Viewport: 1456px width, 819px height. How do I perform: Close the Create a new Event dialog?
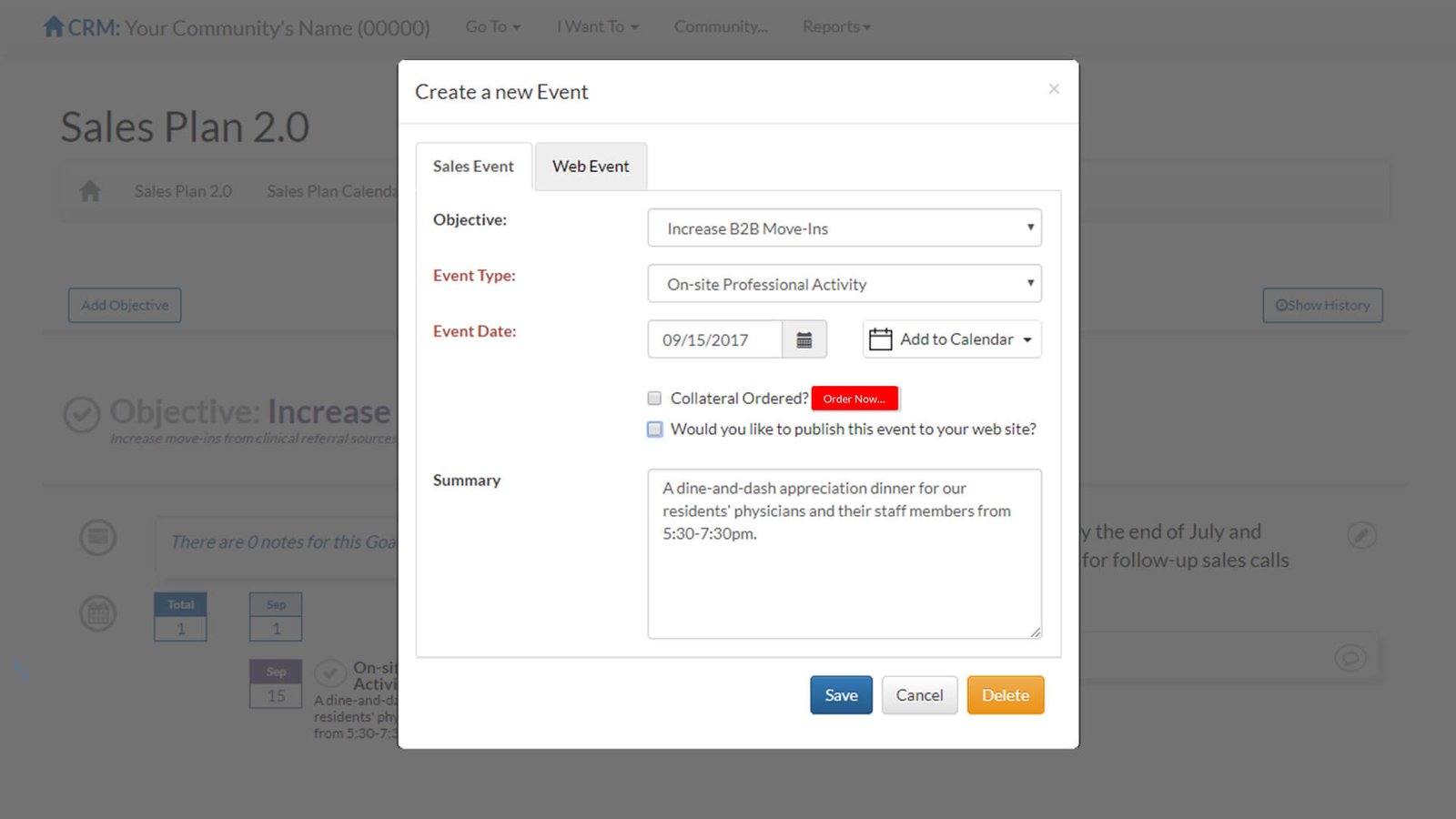pyautogui.click(x=1054, y=89)
